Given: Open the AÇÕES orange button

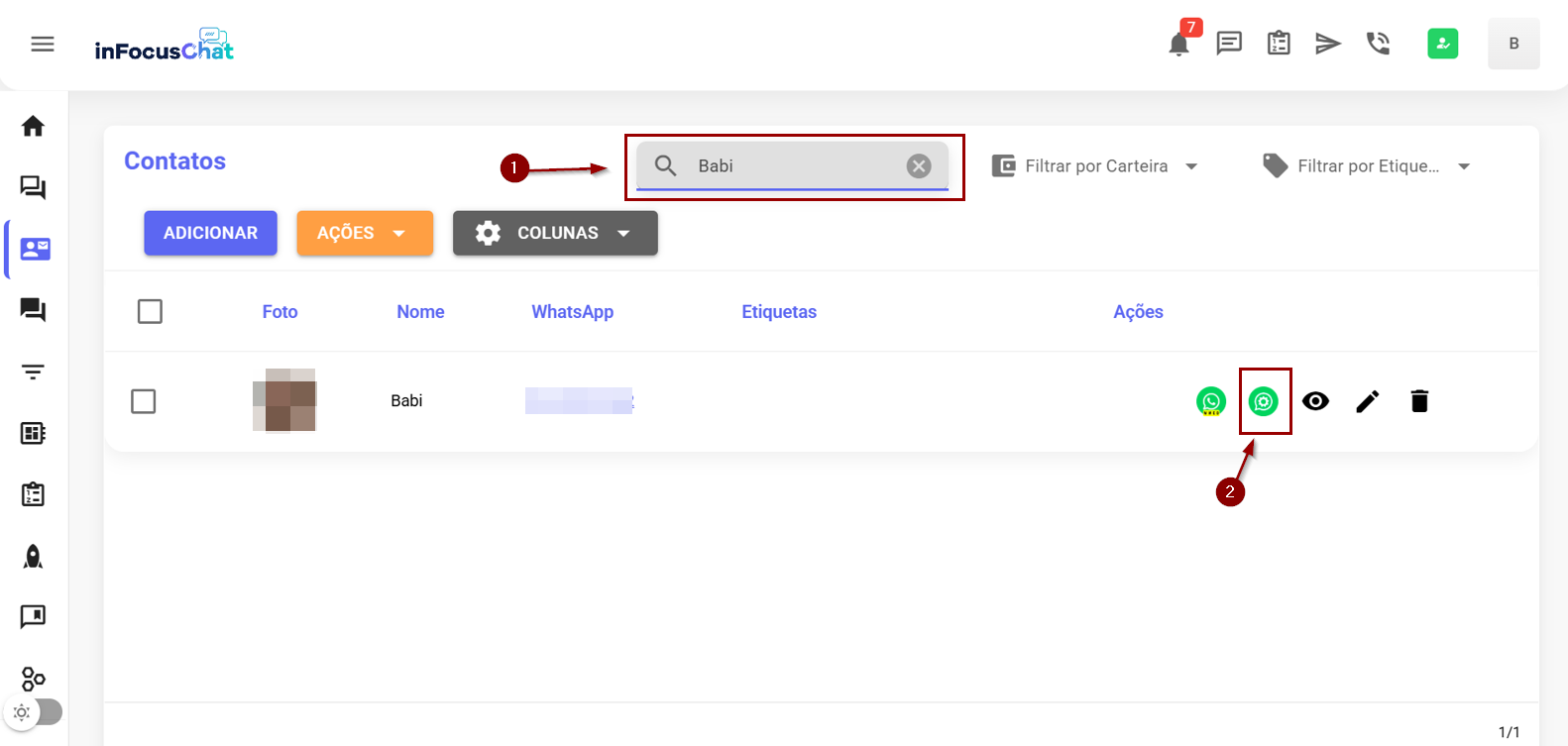Looking at the screenshot, I should [364, 233].
